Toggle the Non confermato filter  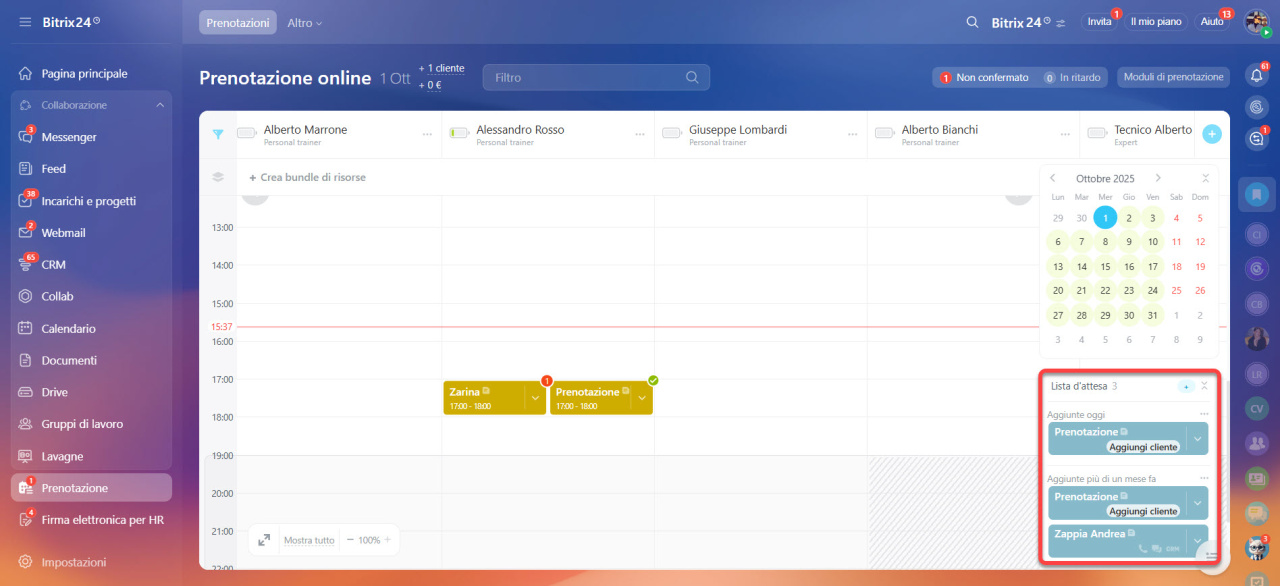coord(983,77)
